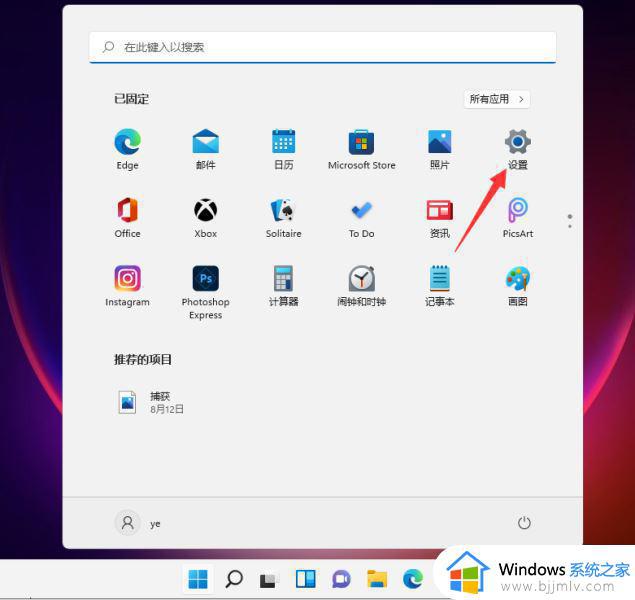Screen dimensions: 635x600
Task: Open Alarms & Clock (闹钟和时钟)
Action: tap(362, 286)
